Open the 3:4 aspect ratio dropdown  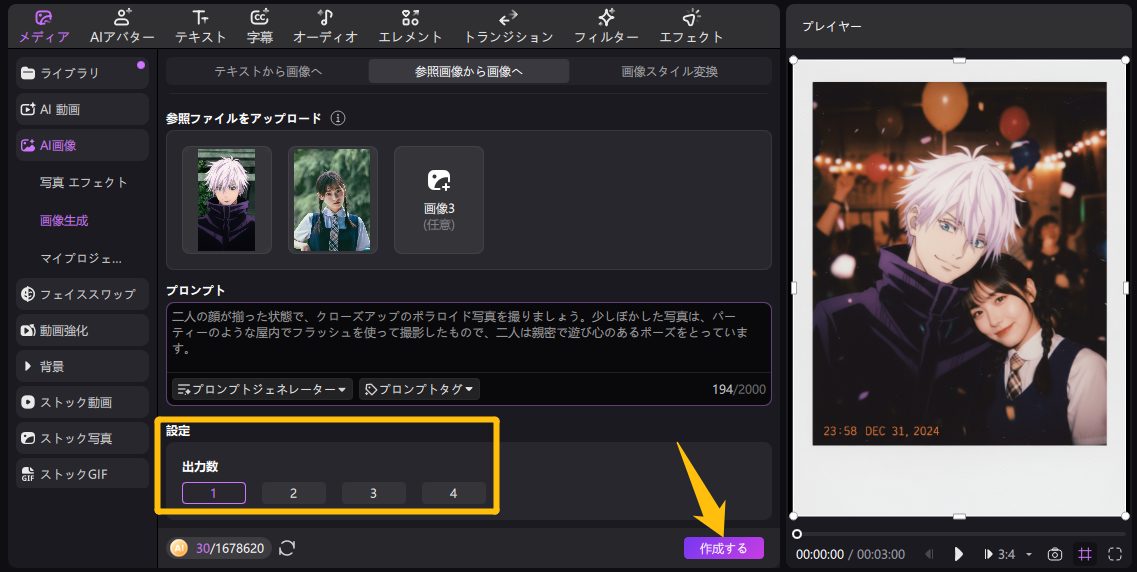click(x=1028, y=555)
